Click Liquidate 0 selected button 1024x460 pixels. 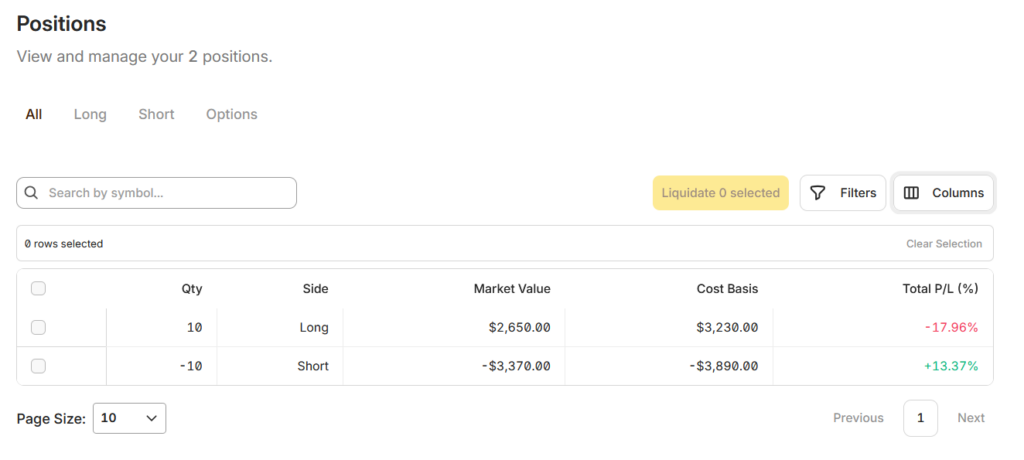720,193
